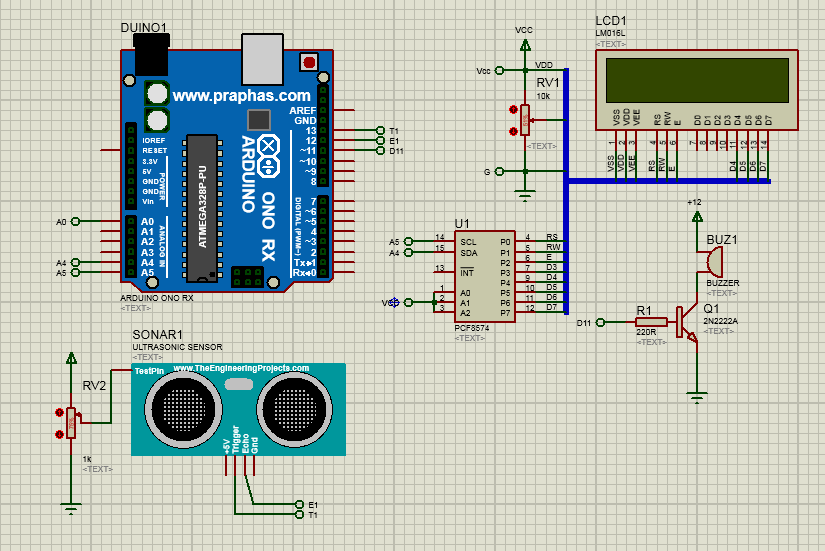
Task: Click the G terminal next to RV1's ground
Action: pos(499,171)
